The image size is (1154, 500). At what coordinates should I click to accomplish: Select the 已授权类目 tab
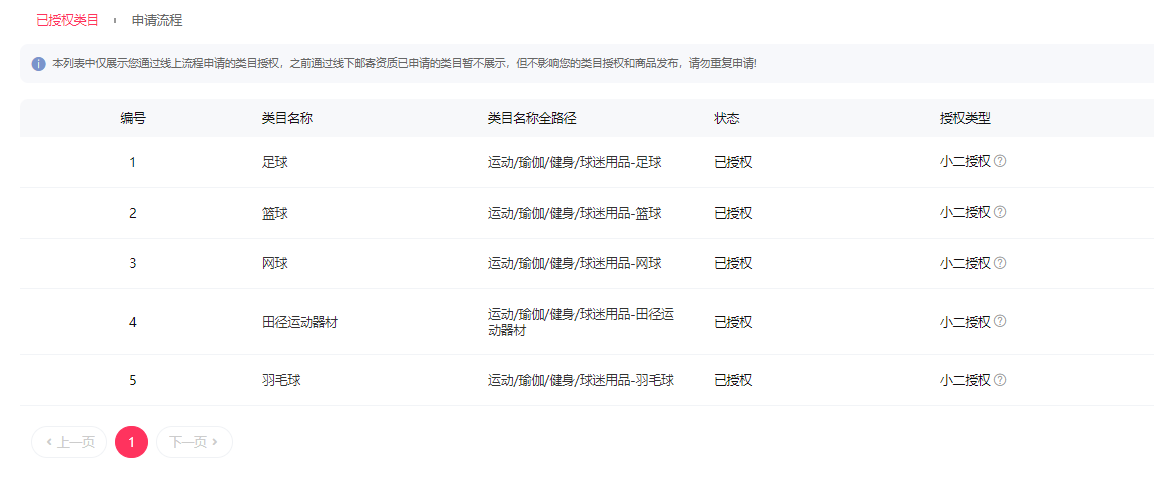[x=67, y=20]
